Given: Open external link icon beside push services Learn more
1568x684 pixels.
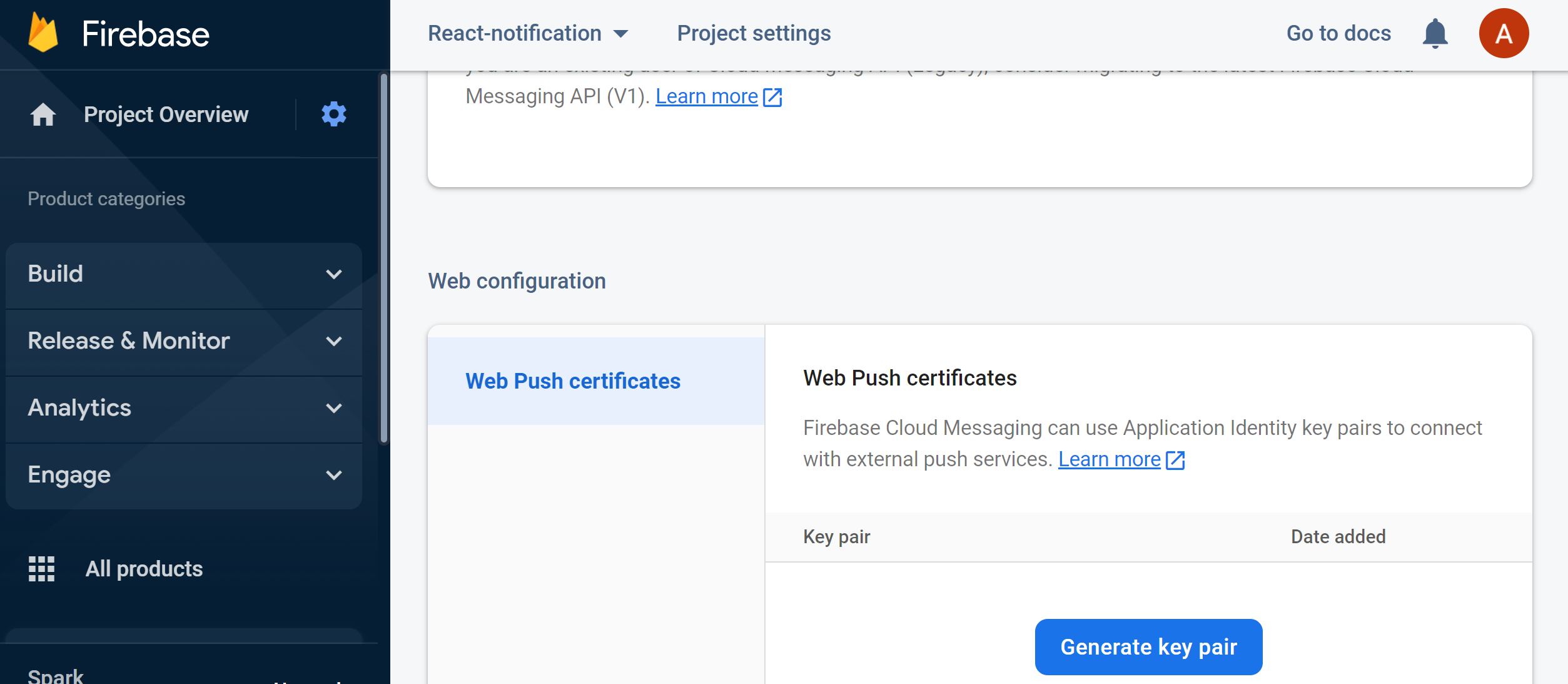Looking at the screenshot, I should coord(1175,460).
